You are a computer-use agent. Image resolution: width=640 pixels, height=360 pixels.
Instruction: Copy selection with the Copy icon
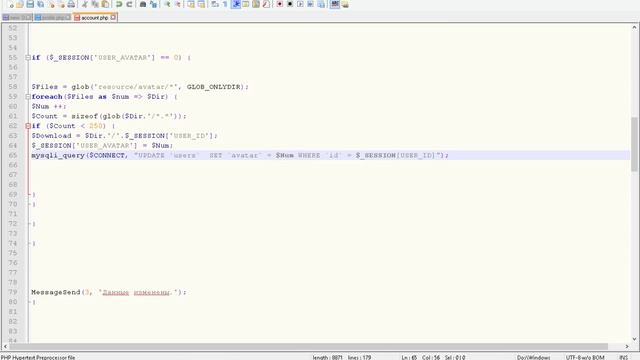[x=95, y=4]
